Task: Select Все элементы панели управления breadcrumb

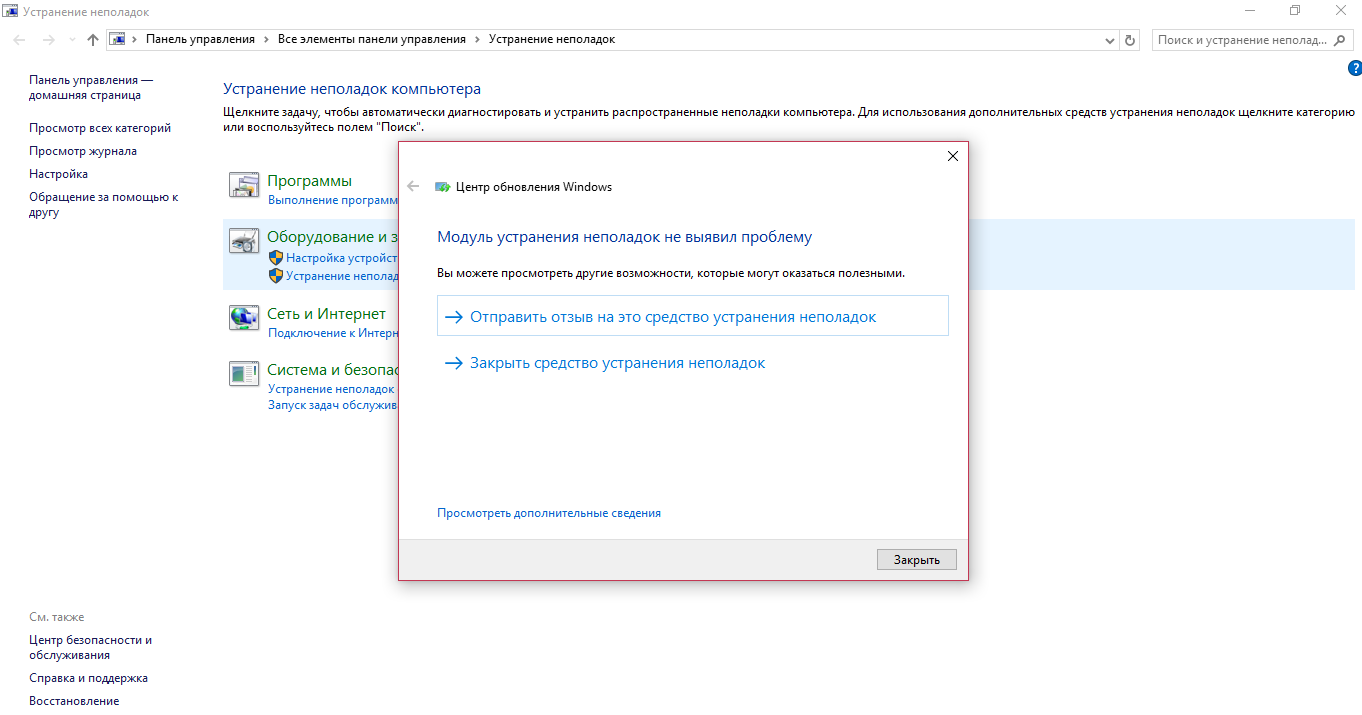Action: (371, 39)
